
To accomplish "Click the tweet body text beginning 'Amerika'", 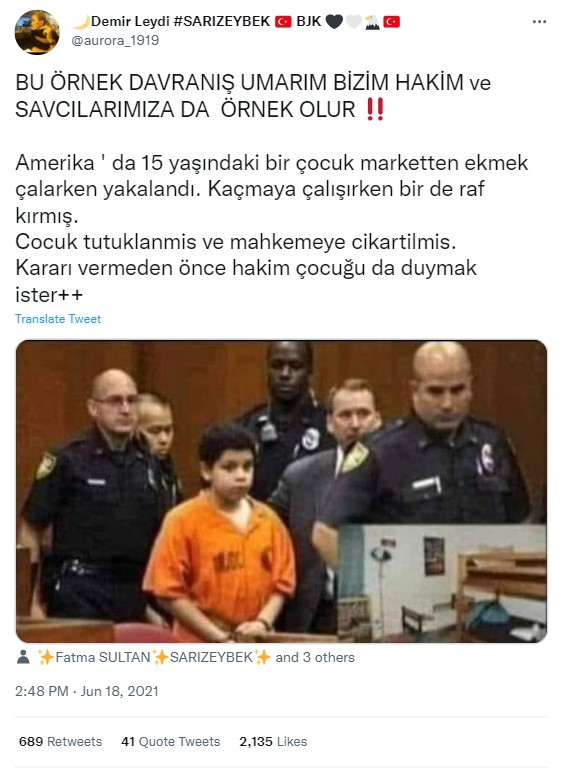I will tap(272, 228).
